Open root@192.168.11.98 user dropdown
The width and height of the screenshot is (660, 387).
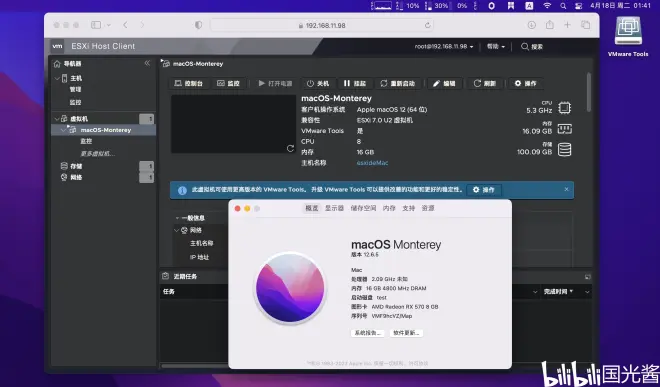coord(444,46)
